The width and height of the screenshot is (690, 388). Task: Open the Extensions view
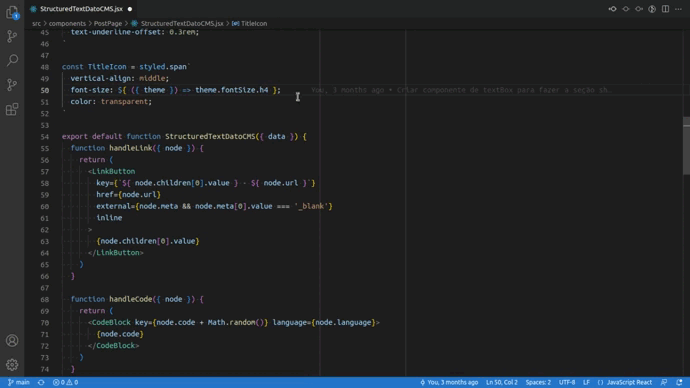tap(12, 109)
